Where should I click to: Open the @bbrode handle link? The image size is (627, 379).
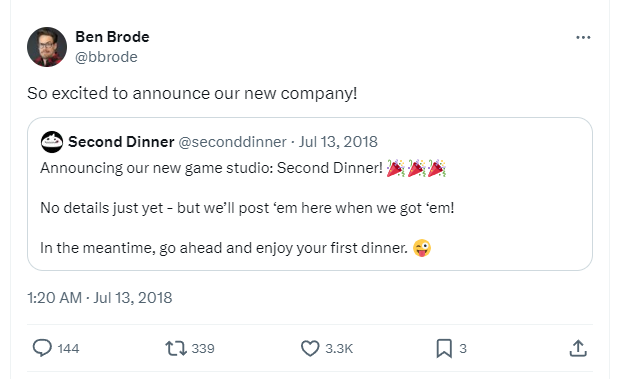(x=106, y=57)
